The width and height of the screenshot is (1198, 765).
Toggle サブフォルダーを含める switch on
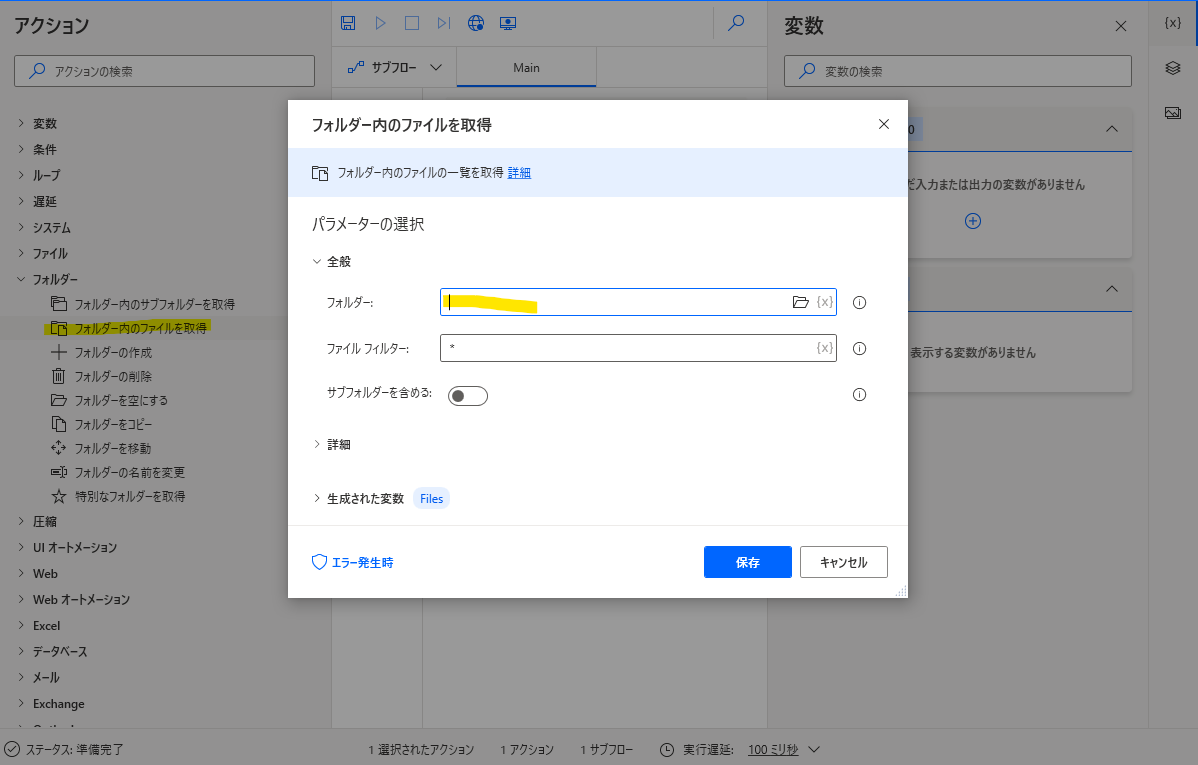point(467,395)
